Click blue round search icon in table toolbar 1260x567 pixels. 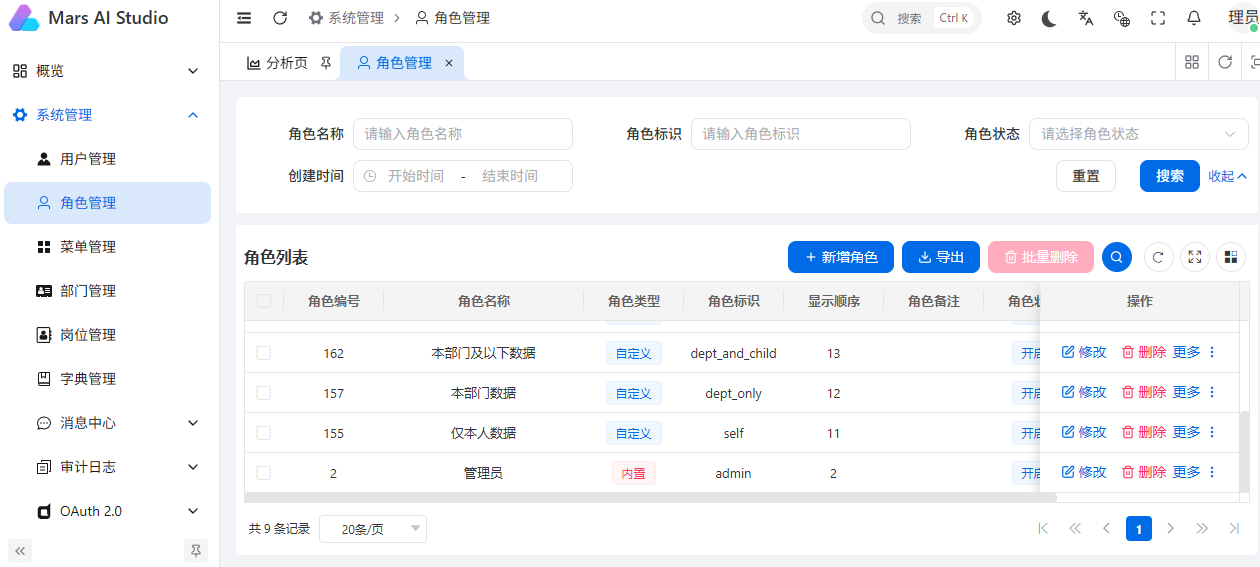pyautogui.click(x=1117, y=257)
